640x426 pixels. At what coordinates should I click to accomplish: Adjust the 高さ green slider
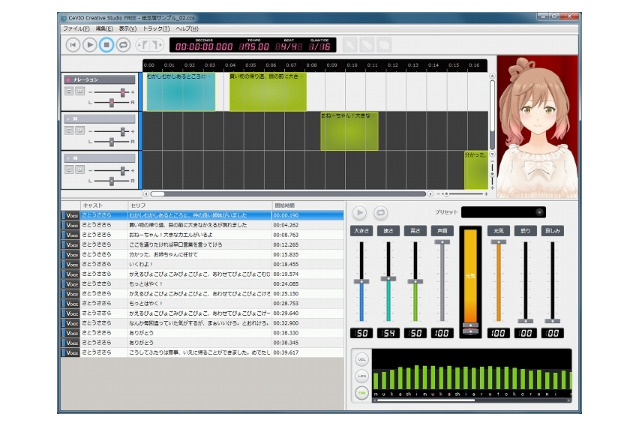point(415,282)
